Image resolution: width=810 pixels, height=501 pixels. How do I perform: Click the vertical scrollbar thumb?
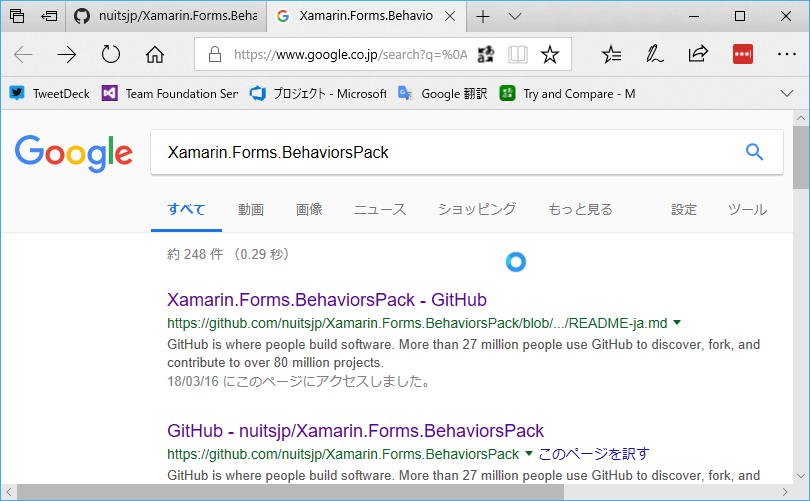pos(801,157)
